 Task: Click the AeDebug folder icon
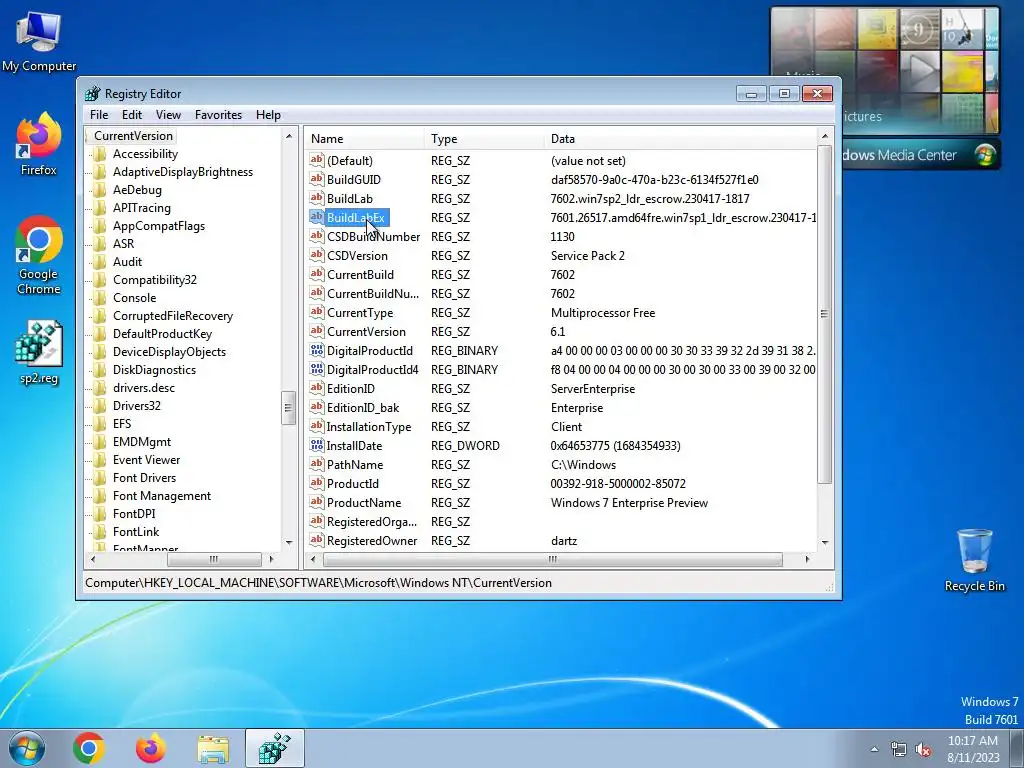click(100, 190)
